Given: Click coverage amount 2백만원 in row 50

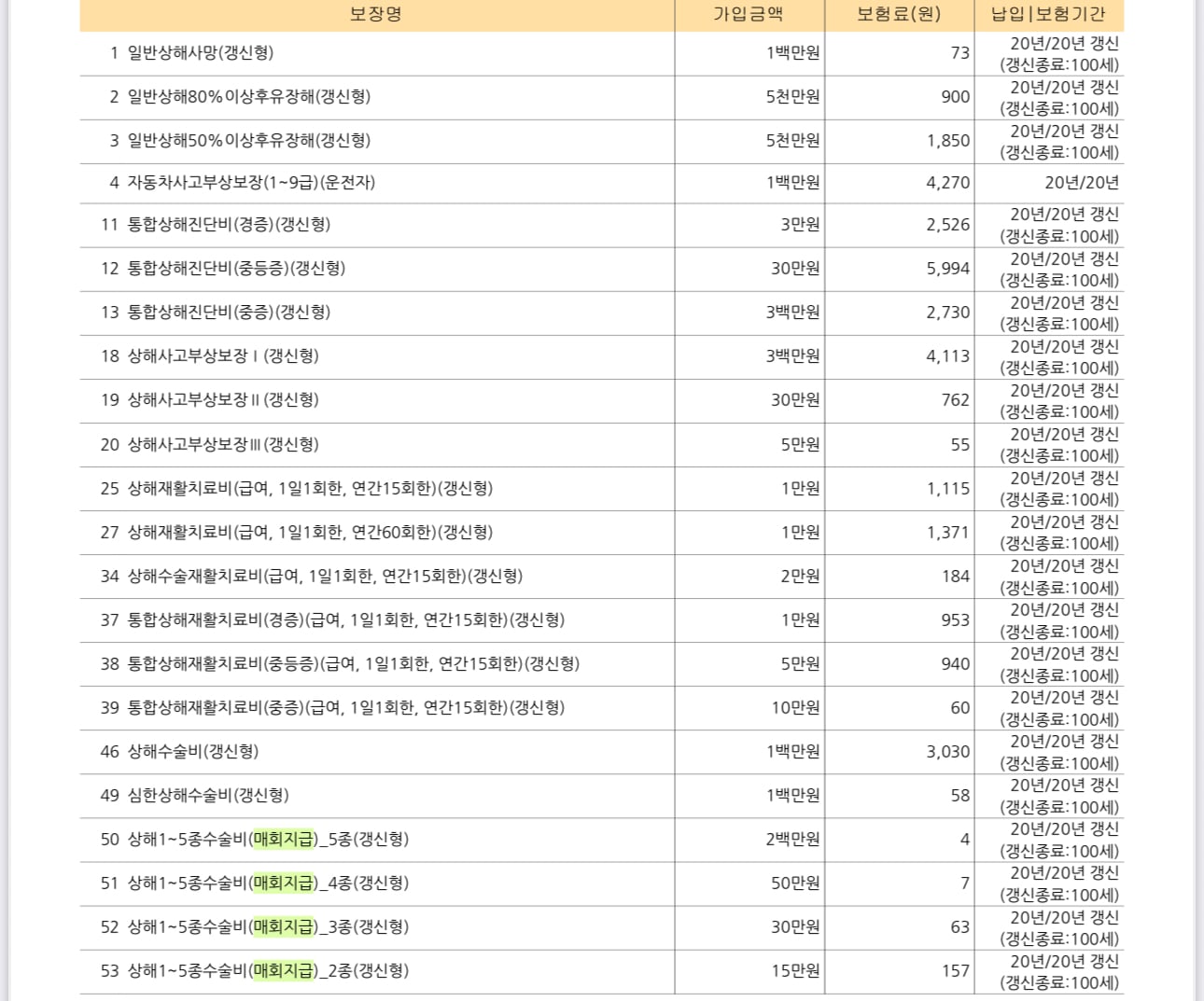Looking at the screenshot, I should click(x=793, y=840).
